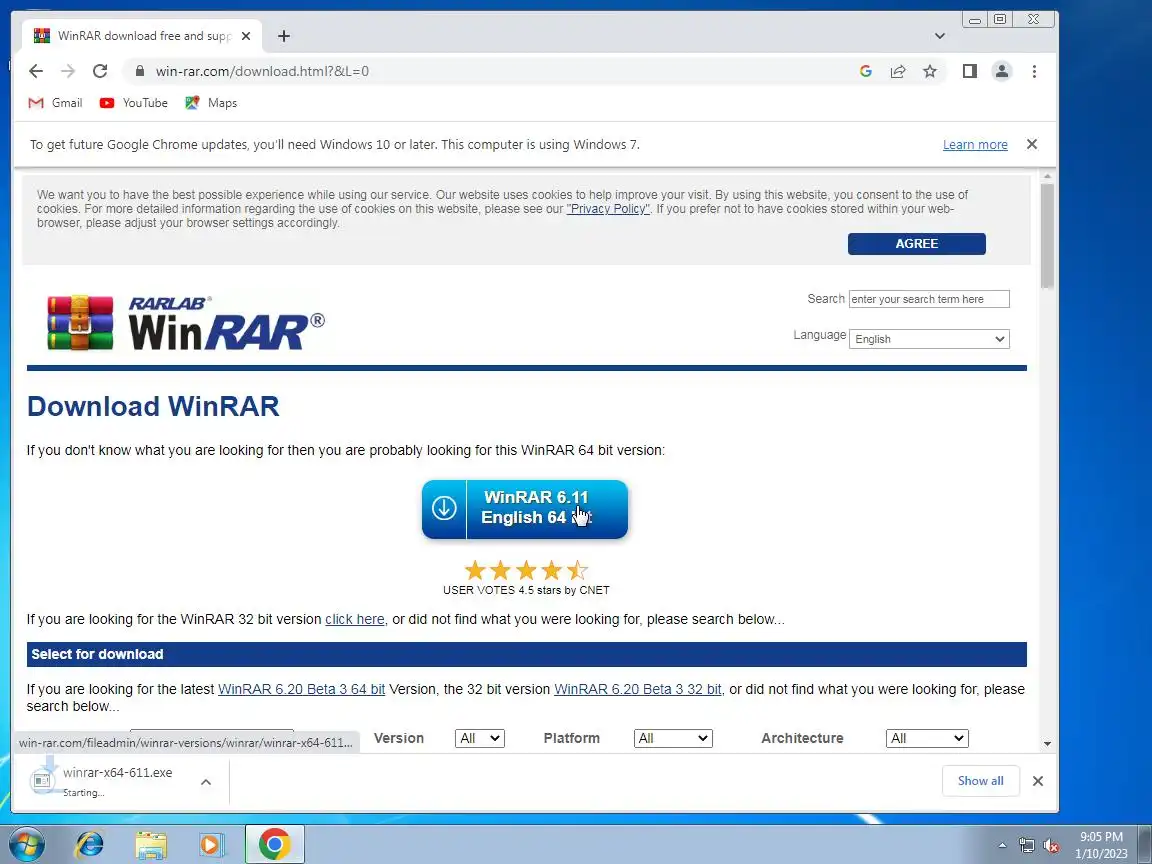Open the Windows Start menu

26,845
